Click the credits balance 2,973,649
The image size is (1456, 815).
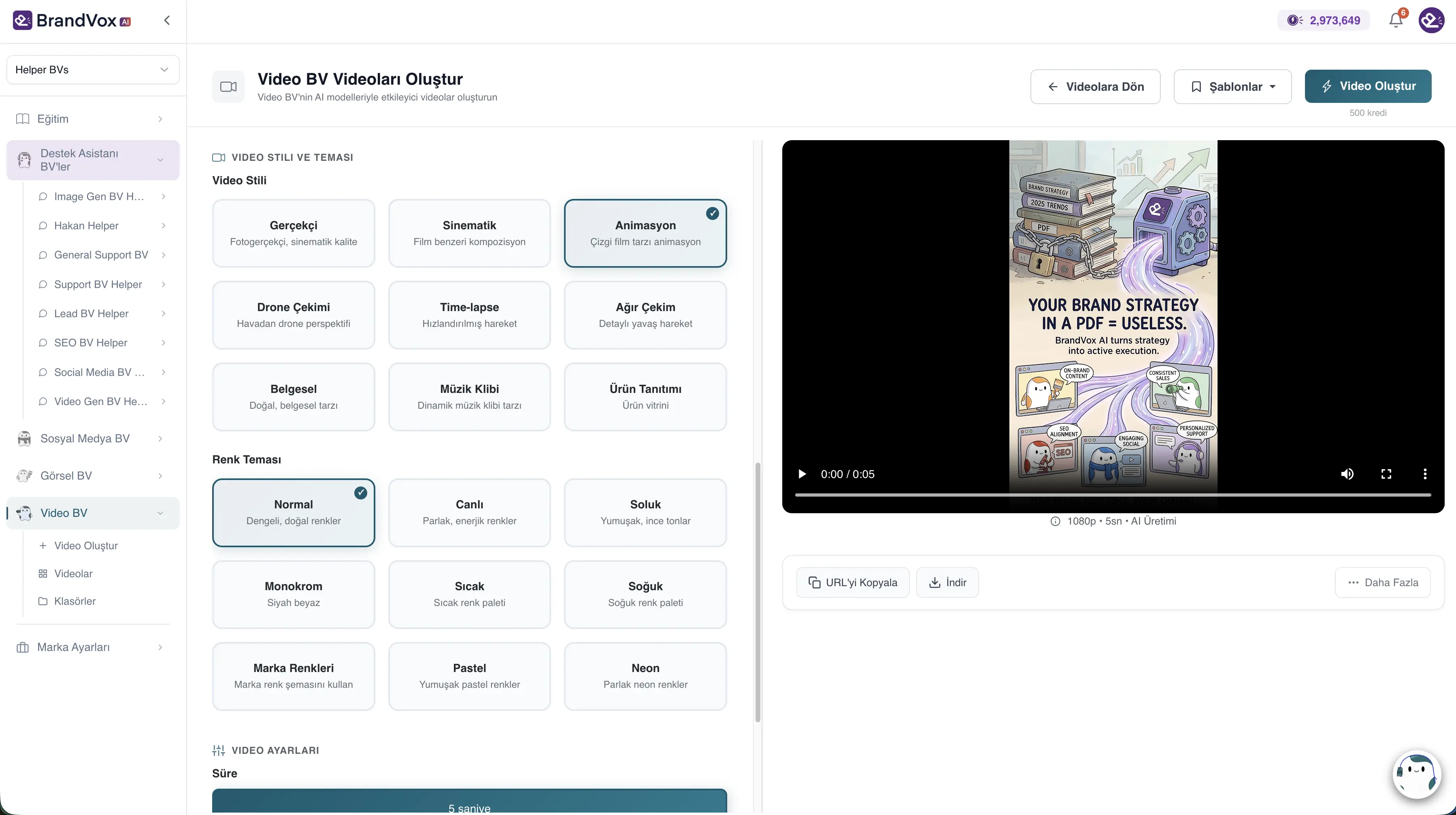coord(1323,20)
